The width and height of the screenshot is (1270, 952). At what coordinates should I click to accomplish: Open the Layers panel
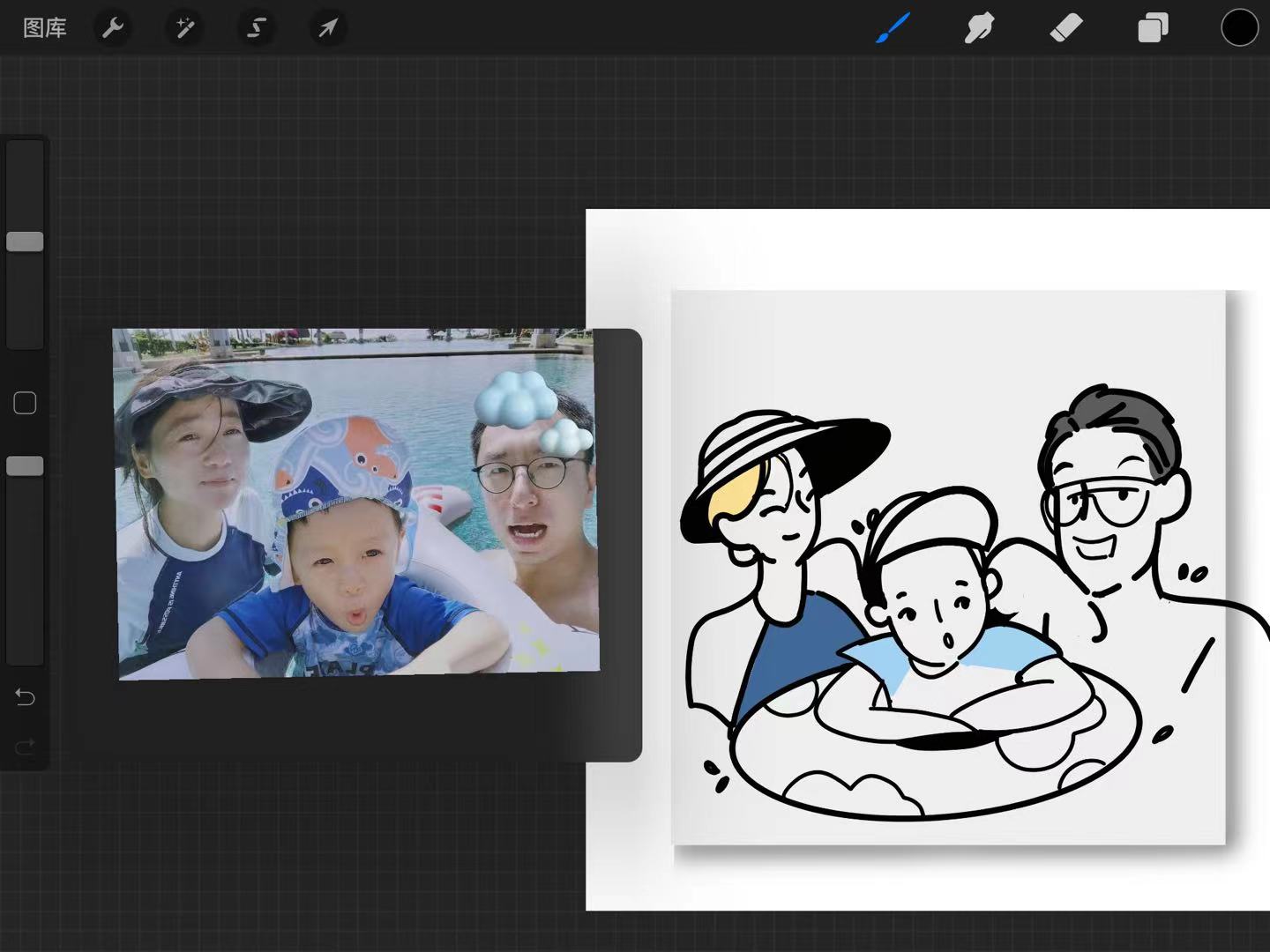pyautogui.click(x=1152, y=28)
